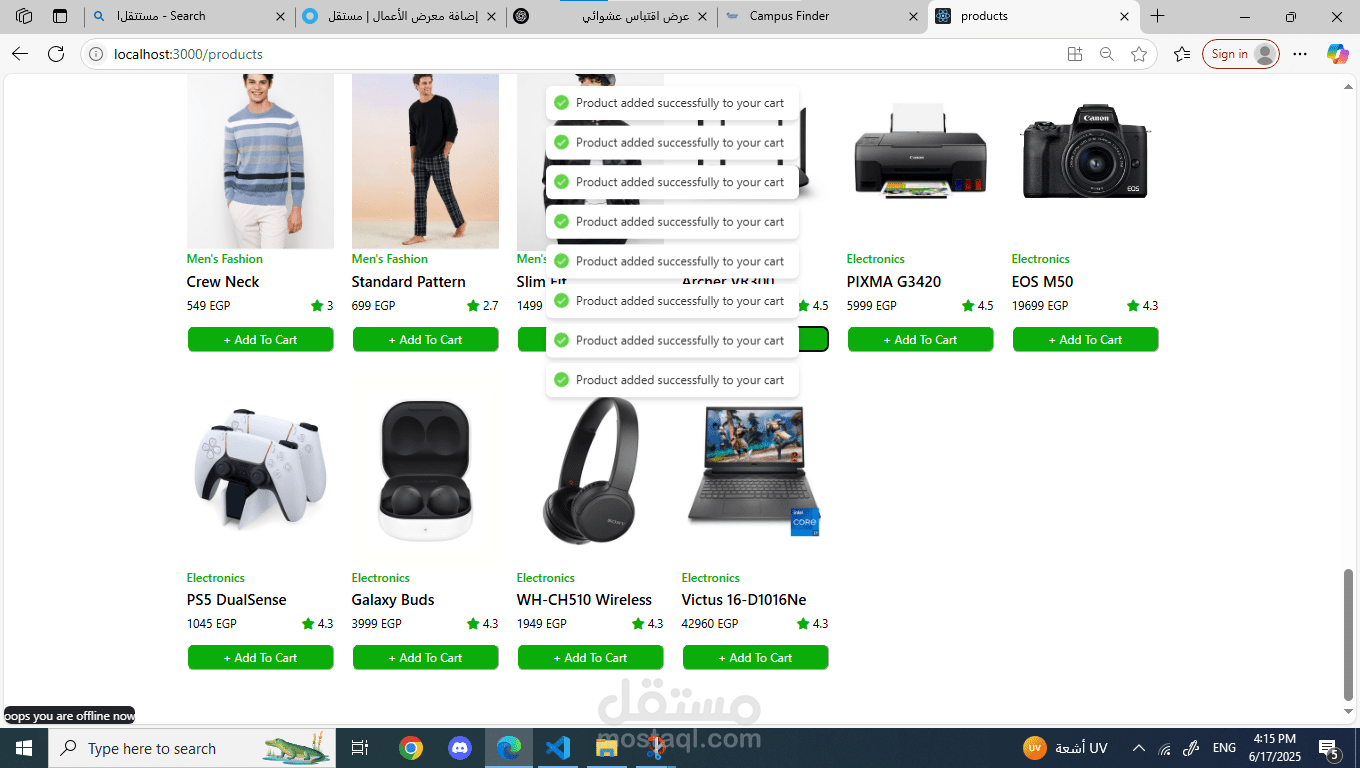Click the zoom out magnifier in address bar
The width and height of the screenshot is (1360, 768).
pos(1107,54)
